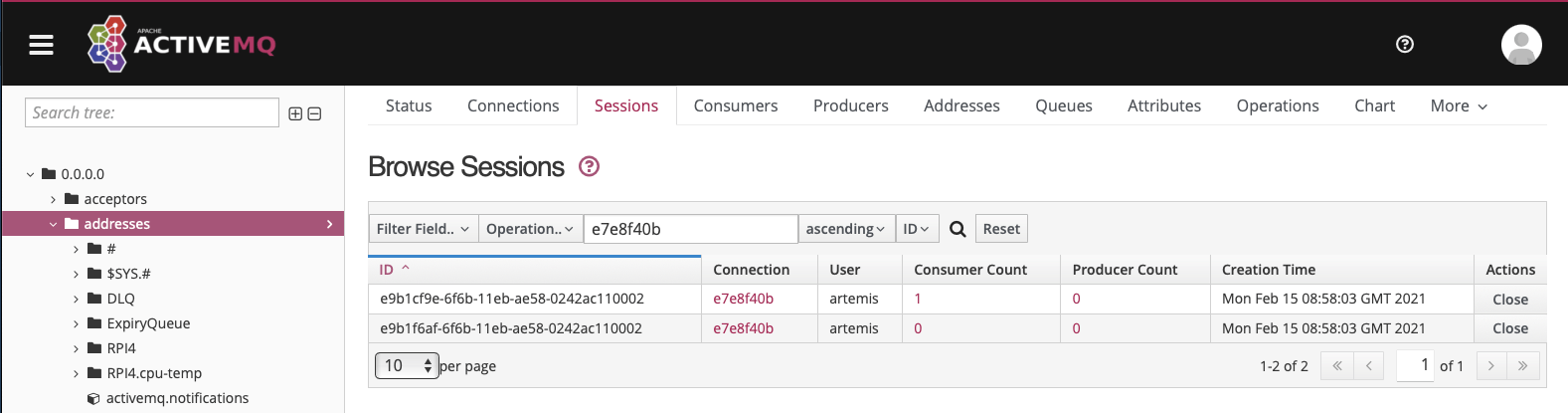Click the Reset filter button
This screenshot has height=413, width=1568.
(x=1001, y=229)
